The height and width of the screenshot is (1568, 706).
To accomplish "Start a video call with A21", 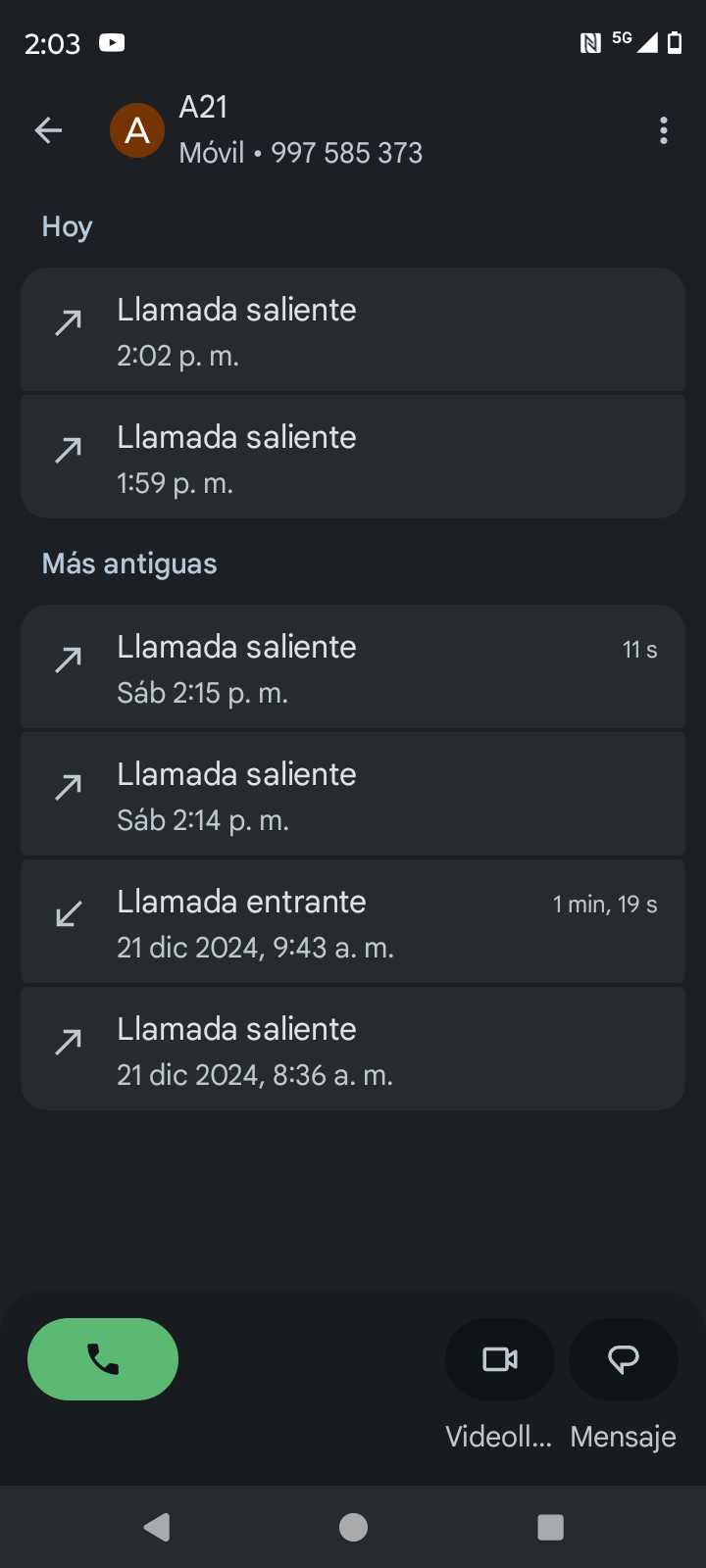I will click(500, 1359).
